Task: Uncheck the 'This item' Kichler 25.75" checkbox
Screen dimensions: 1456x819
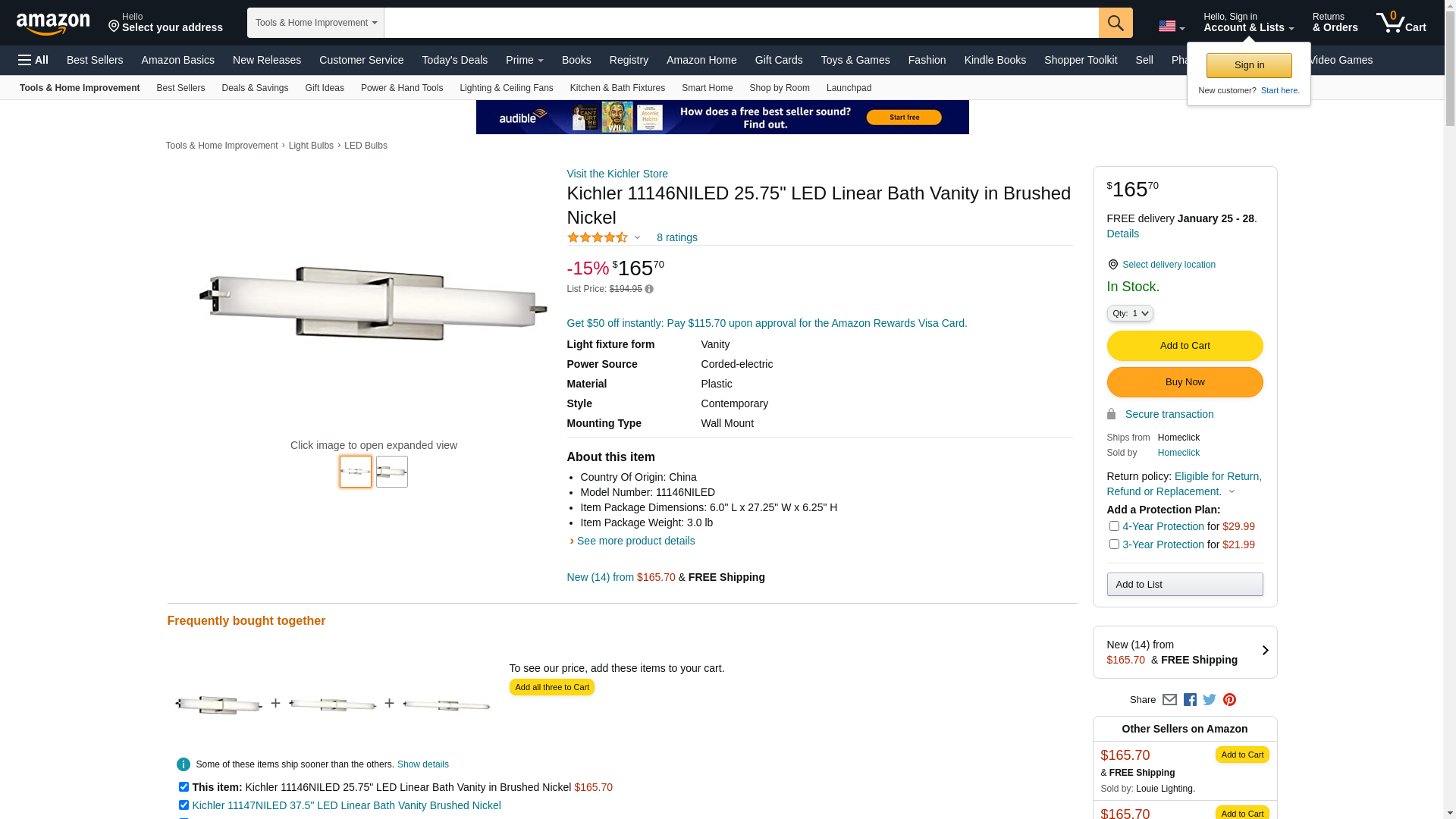Action: [x=184, y=787]
